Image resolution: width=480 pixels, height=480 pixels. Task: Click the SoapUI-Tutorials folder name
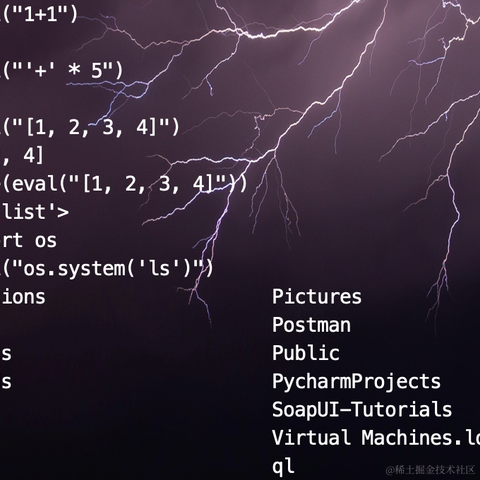pos(362,410)
